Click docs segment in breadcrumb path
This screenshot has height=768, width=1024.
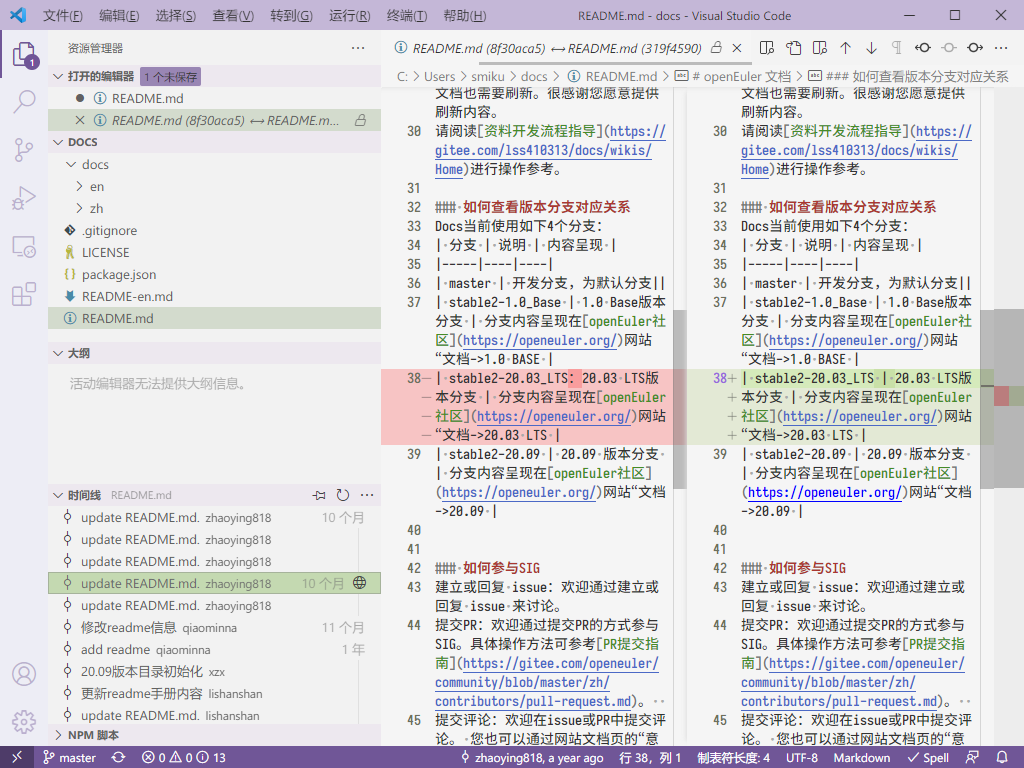point(534,76)
